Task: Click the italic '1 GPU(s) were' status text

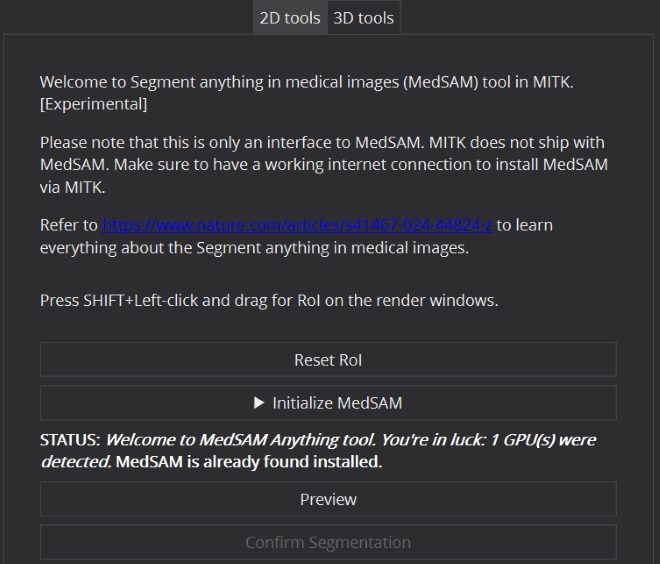Action: [543, 440]
